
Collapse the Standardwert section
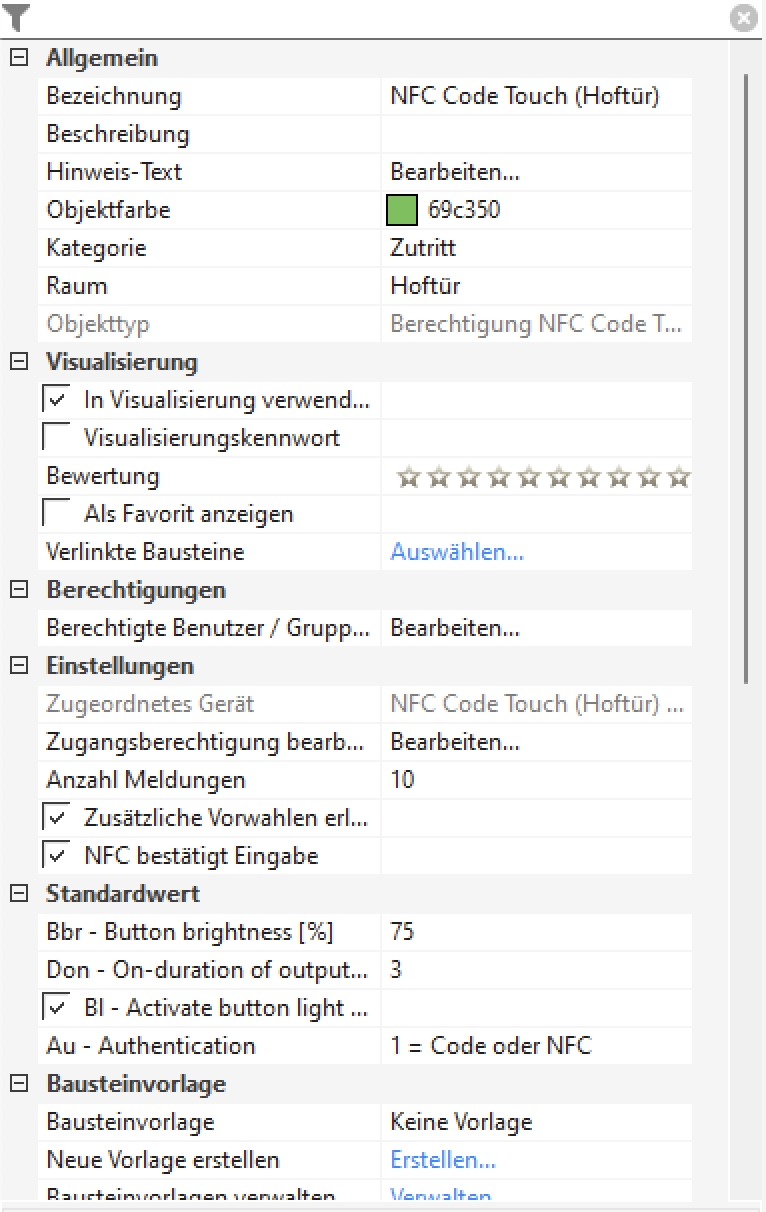pos(18,894)
